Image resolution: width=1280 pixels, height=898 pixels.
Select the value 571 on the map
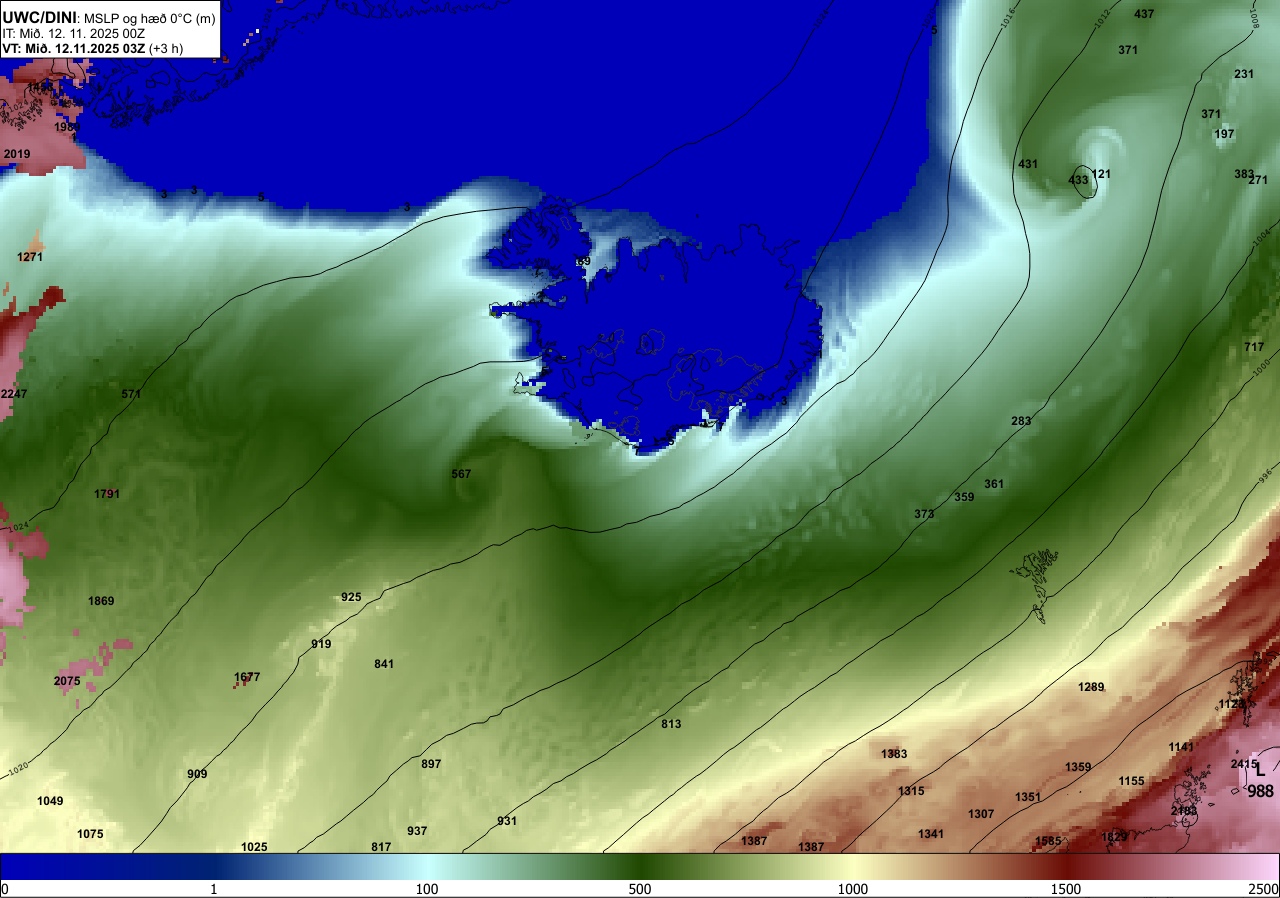click(x=131, y=394)
